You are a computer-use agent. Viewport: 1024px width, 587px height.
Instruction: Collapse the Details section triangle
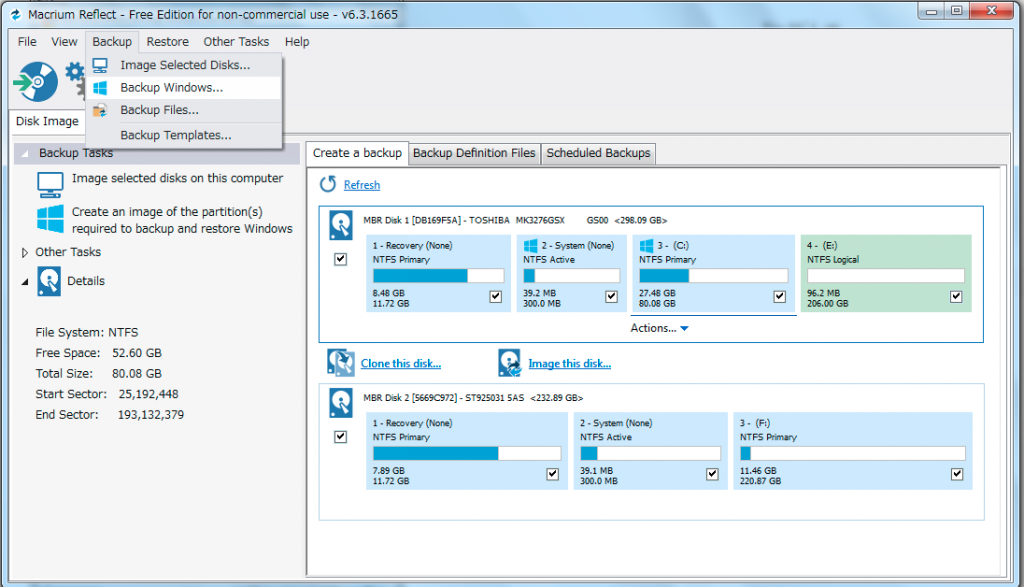[x=25, y=282]
